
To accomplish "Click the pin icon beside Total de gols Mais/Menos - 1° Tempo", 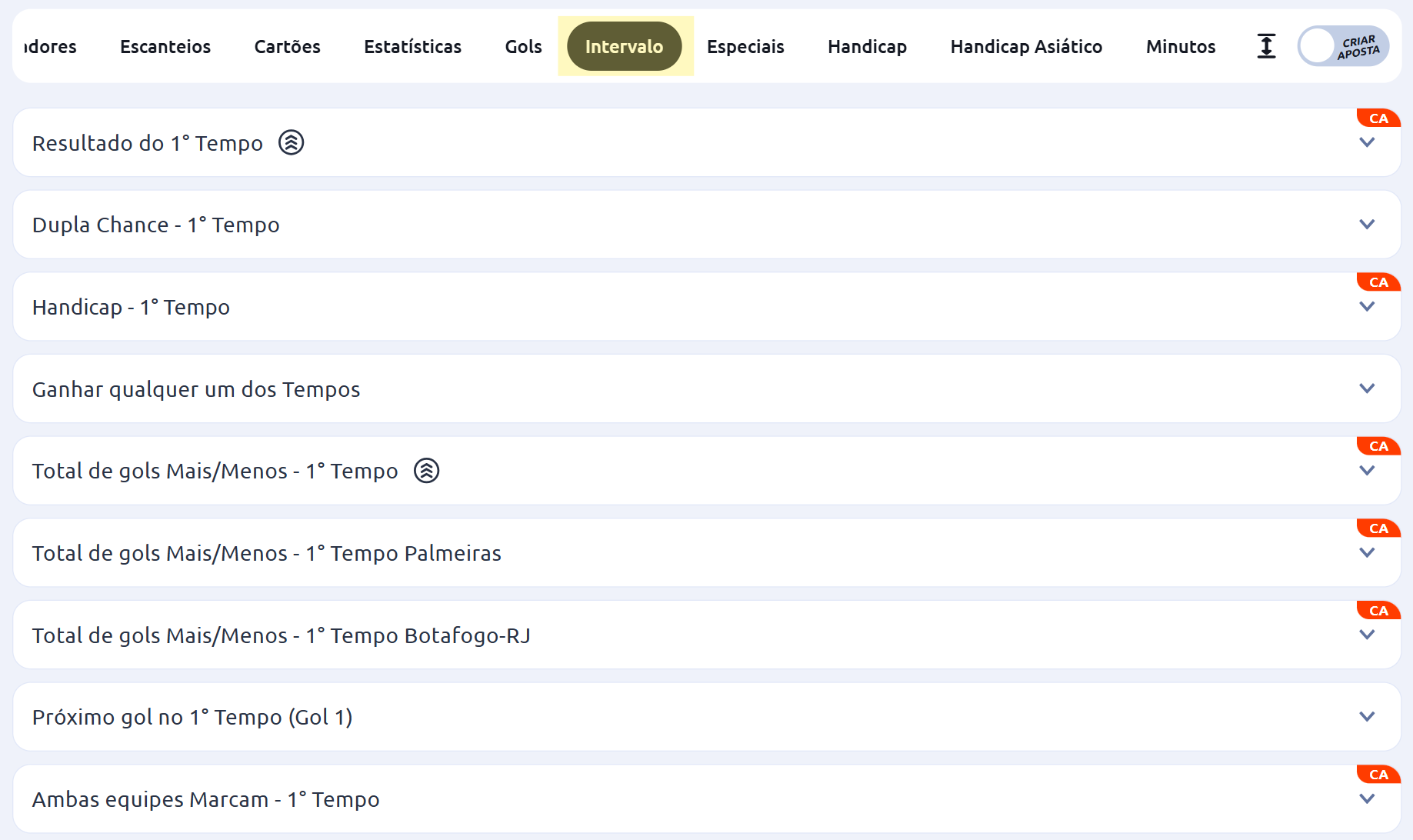I will (x=426, y=471).
